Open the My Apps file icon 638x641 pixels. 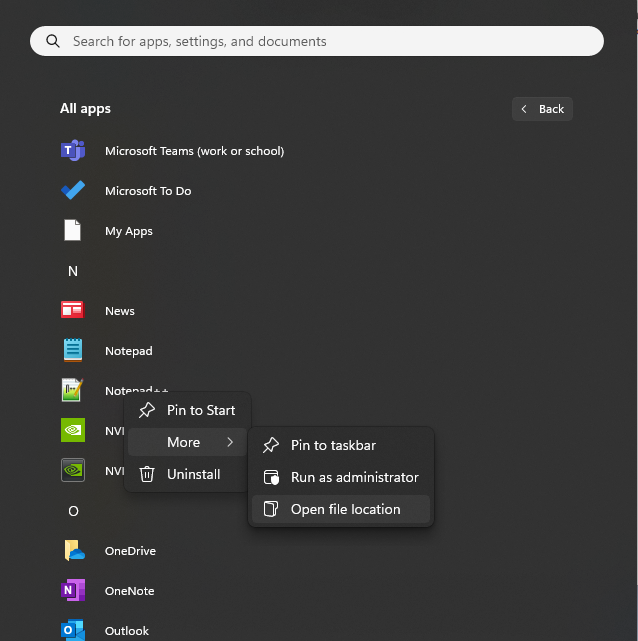(72, 230)
